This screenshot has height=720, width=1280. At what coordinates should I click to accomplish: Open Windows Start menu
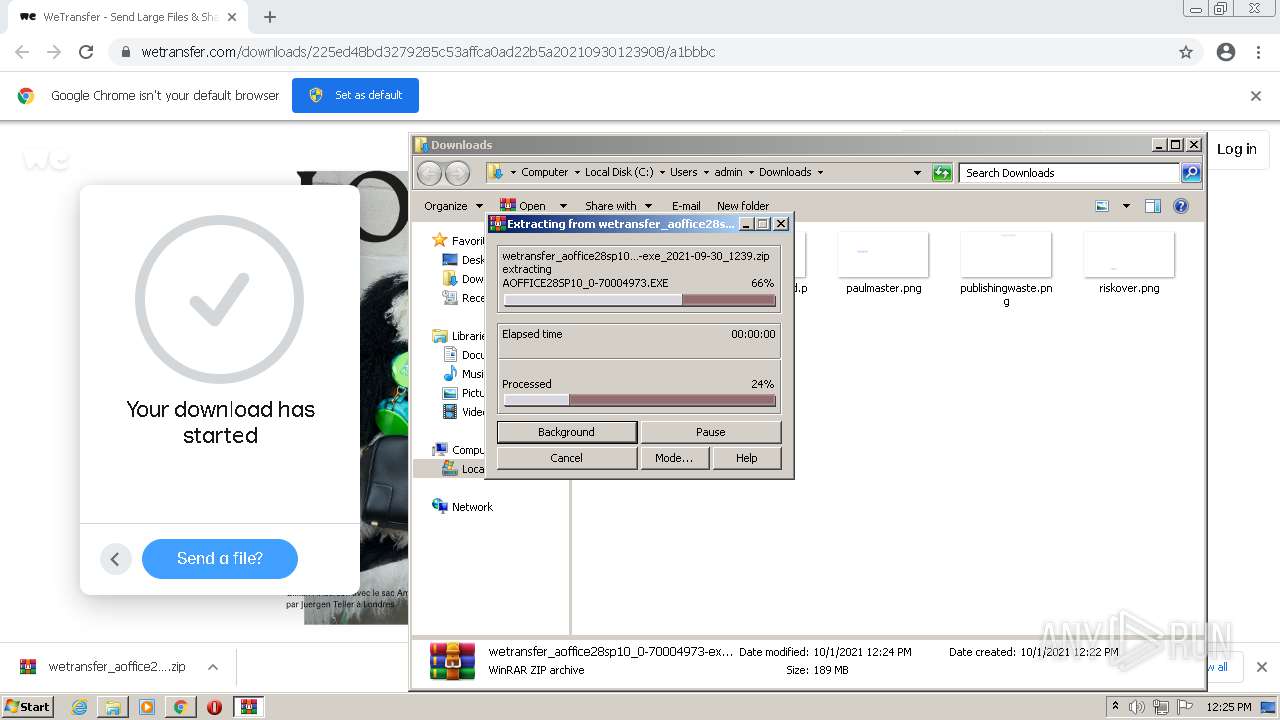click(27, 706)
